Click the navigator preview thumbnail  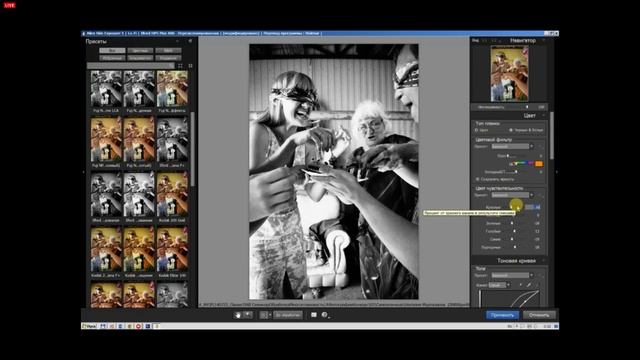tap(509, 74)
